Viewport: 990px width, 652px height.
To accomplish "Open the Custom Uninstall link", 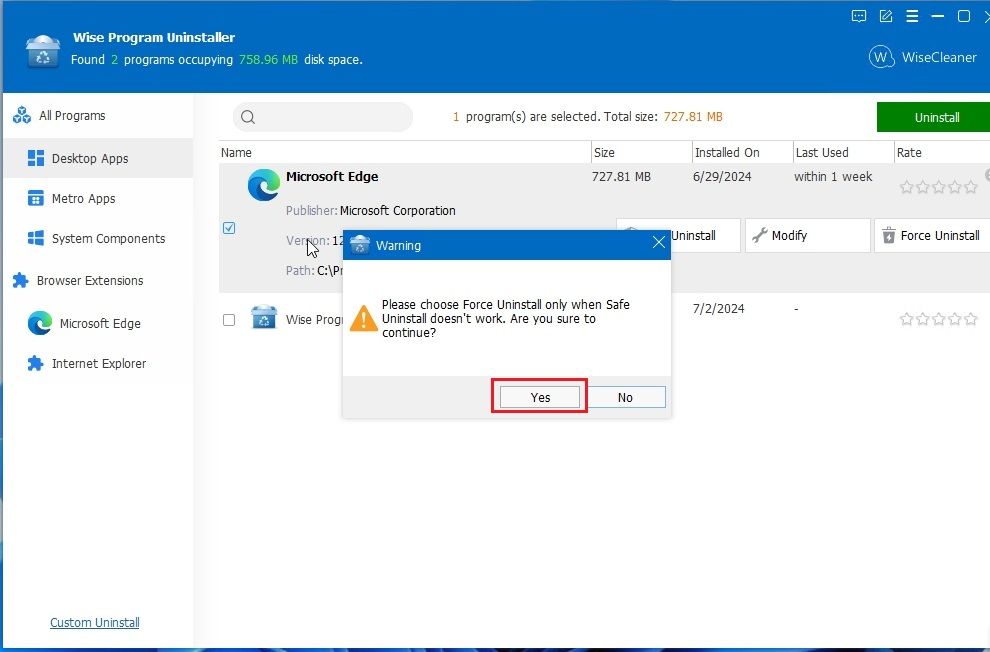I will pos(94,622).
